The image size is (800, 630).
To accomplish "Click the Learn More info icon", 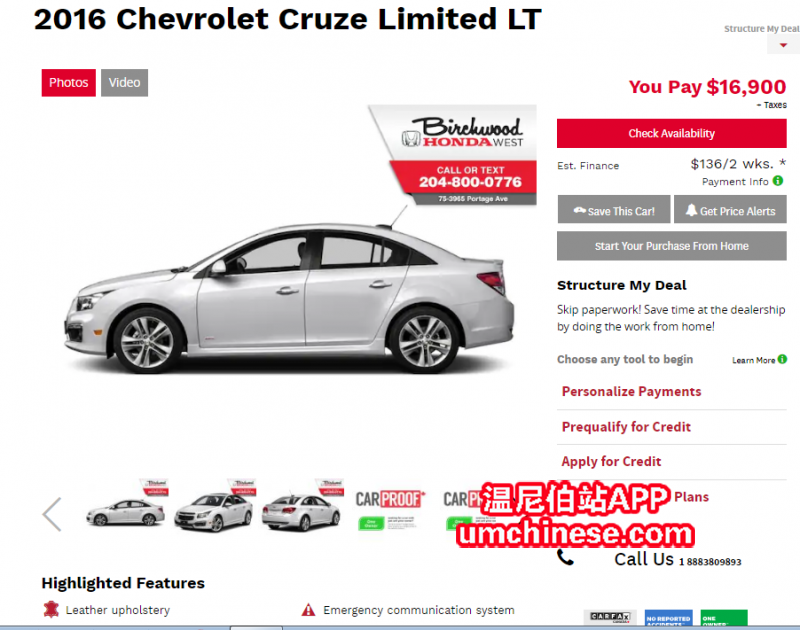I will click(x=782, y=359).
